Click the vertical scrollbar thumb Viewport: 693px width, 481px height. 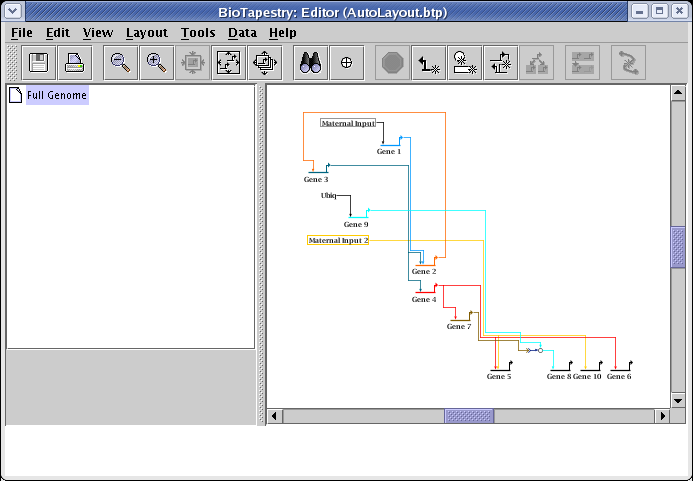tap(678, 247)
